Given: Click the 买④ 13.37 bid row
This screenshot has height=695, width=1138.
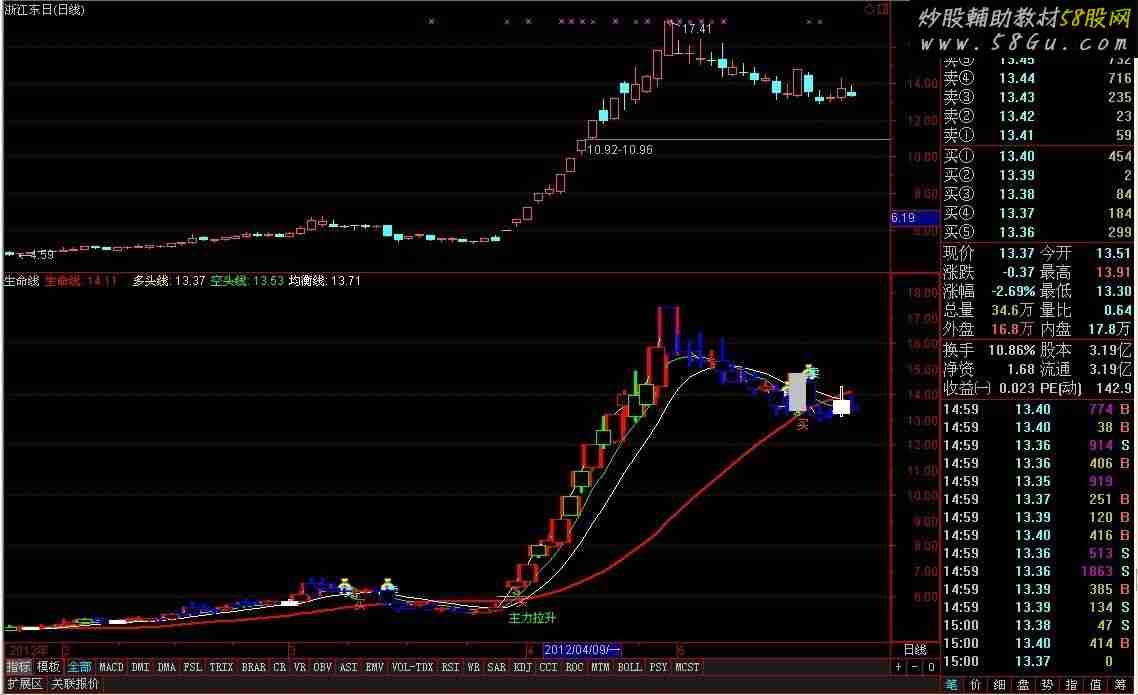Looking at the screenshot, I should 1037,213.
